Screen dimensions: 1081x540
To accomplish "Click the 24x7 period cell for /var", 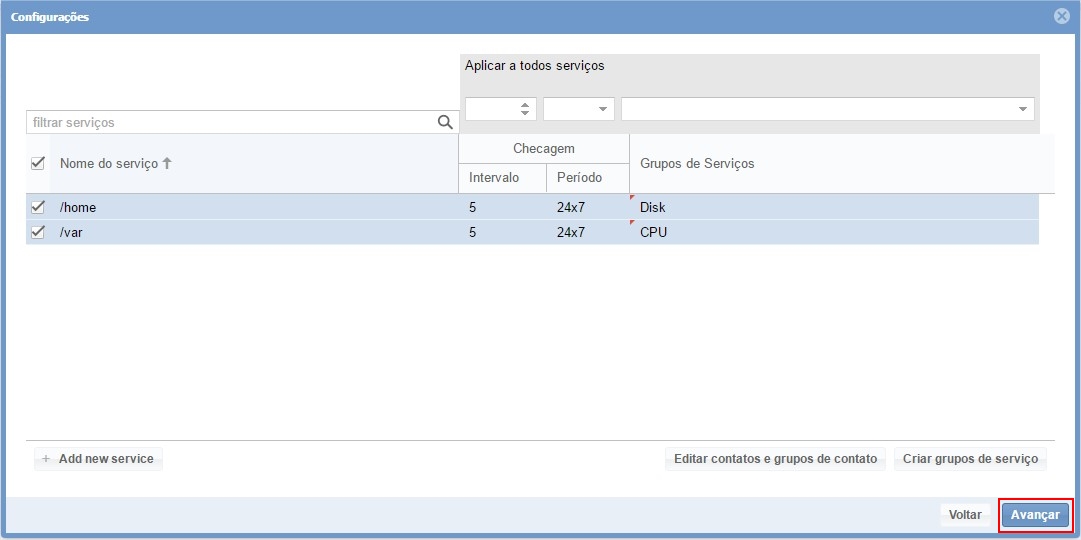I will pyautogui.click(x=571, y=232).
